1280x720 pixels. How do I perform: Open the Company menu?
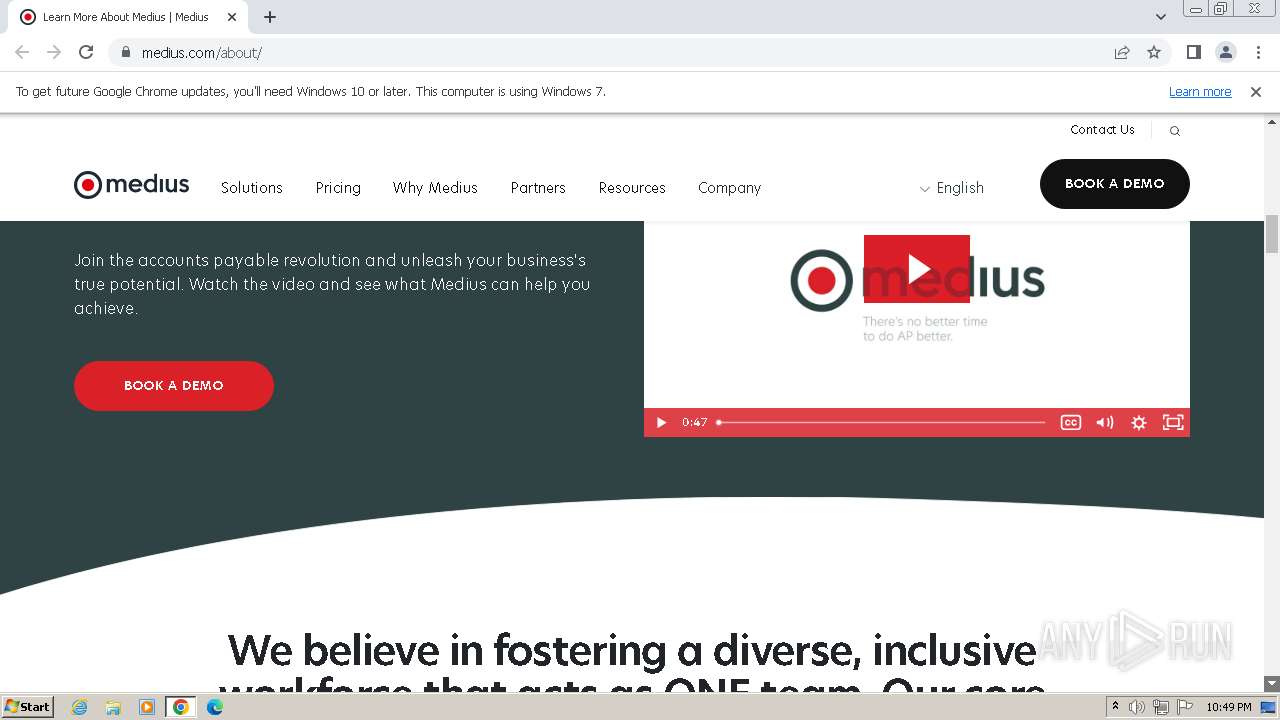click(x=730, y=188)
